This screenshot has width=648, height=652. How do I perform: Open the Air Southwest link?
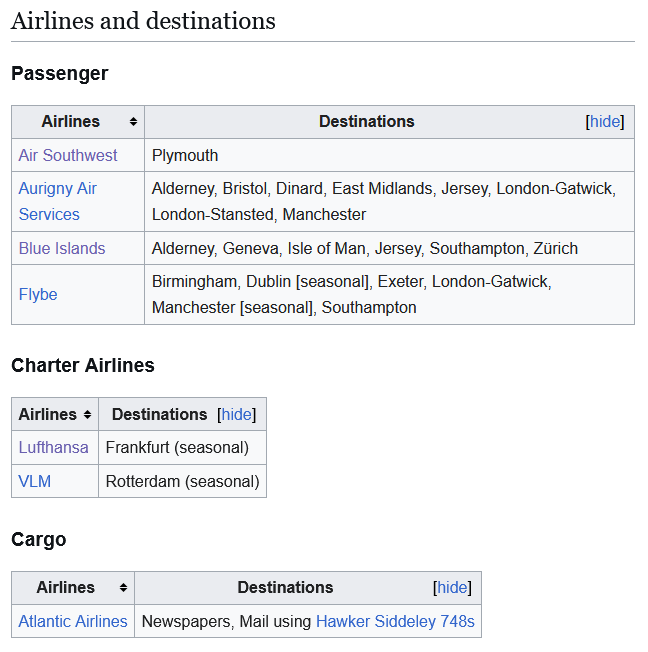[x=68, y=156]
